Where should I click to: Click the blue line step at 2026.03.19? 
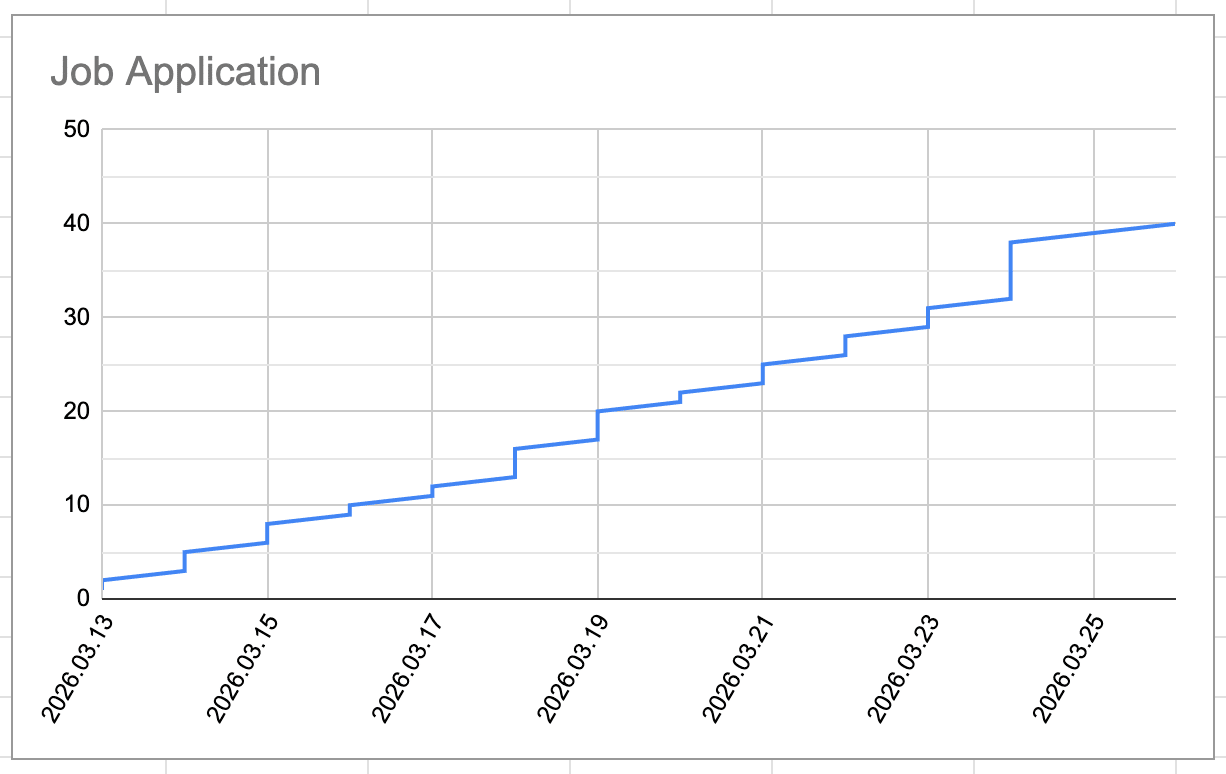coord(598,425)
